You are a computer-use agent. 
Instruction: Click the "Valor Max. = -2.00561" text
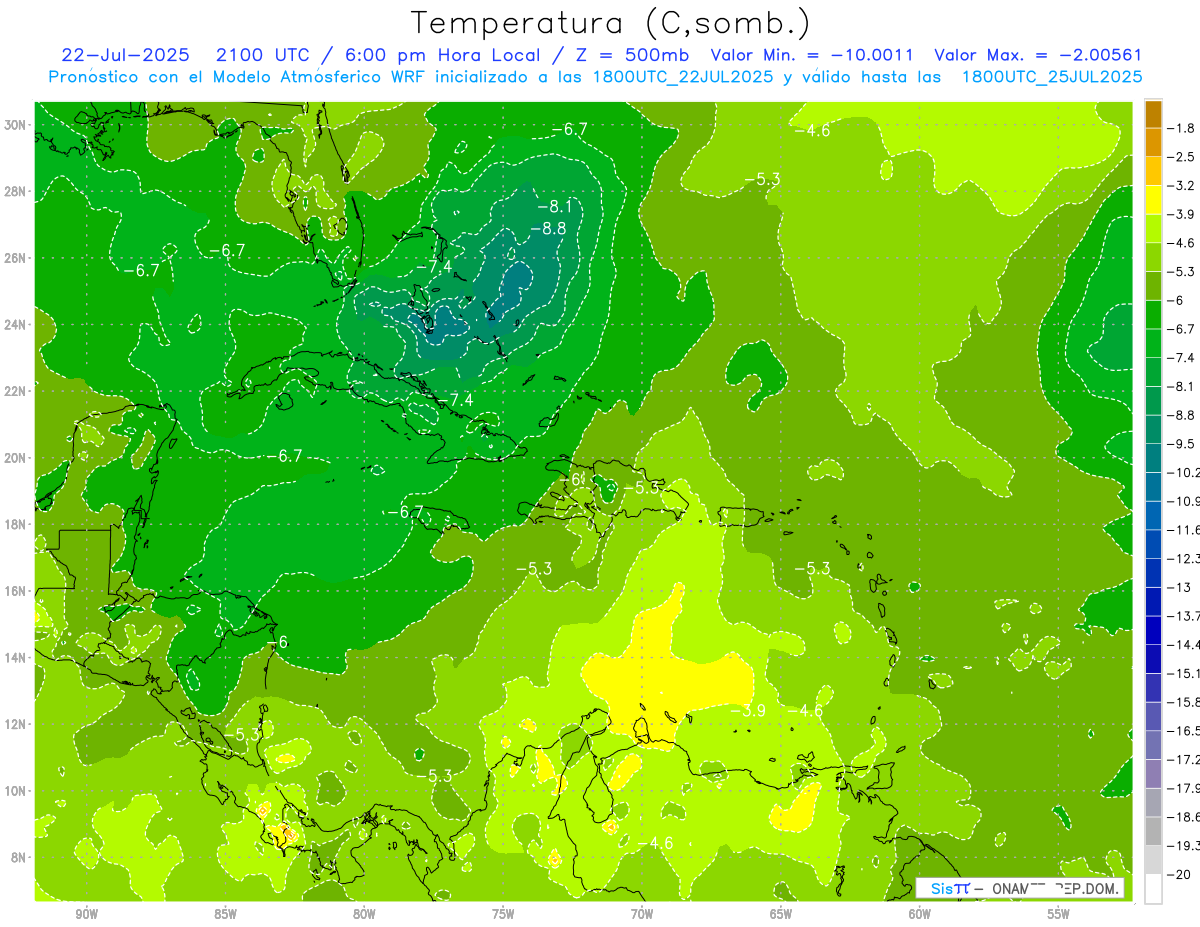click(1038, 55)
